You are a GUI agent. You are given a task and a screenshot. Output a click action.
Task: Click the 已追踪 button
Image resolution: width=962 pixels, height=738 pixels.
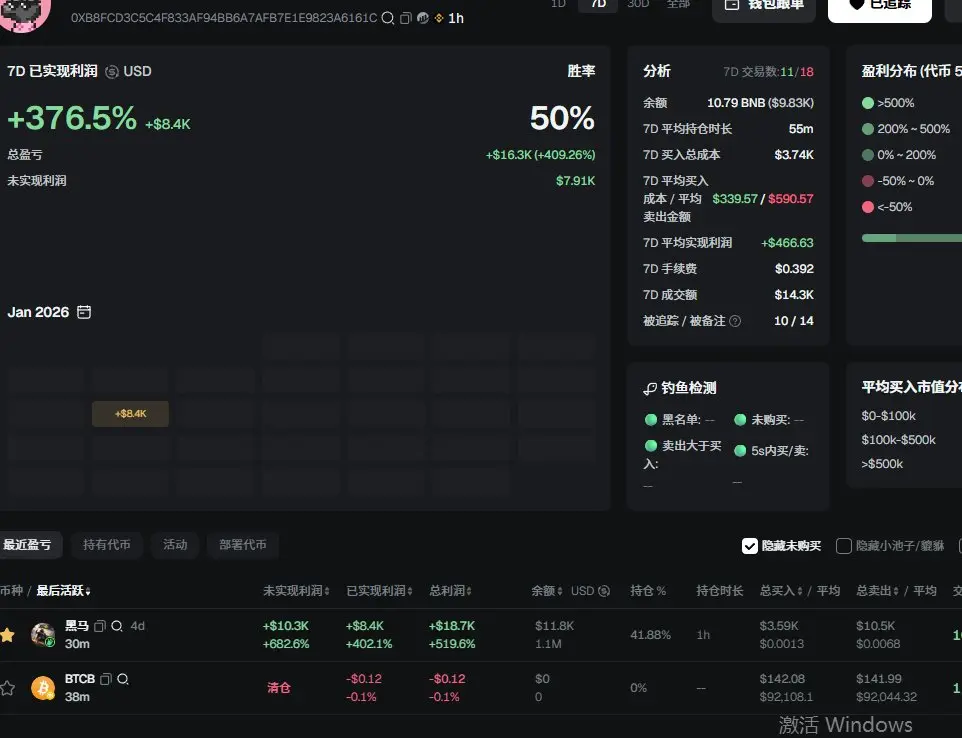tap(880, 9)
